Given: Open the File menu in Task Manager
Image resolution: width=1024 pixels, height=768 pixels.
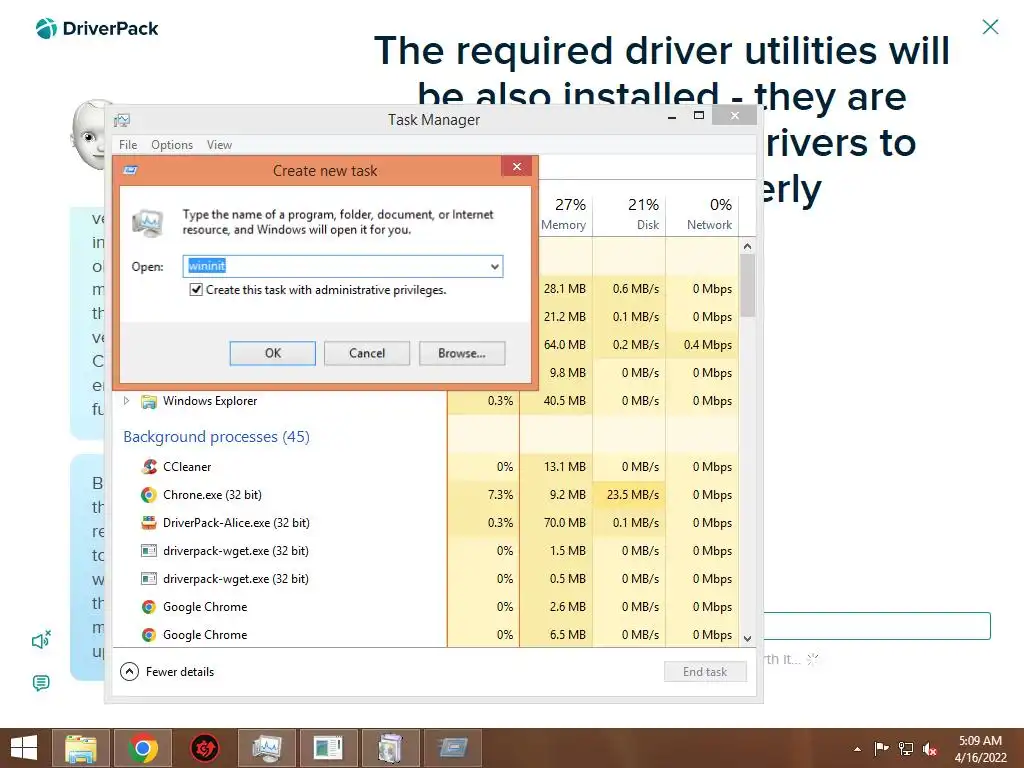Looking at the screenshot, I should coord(128,145).
